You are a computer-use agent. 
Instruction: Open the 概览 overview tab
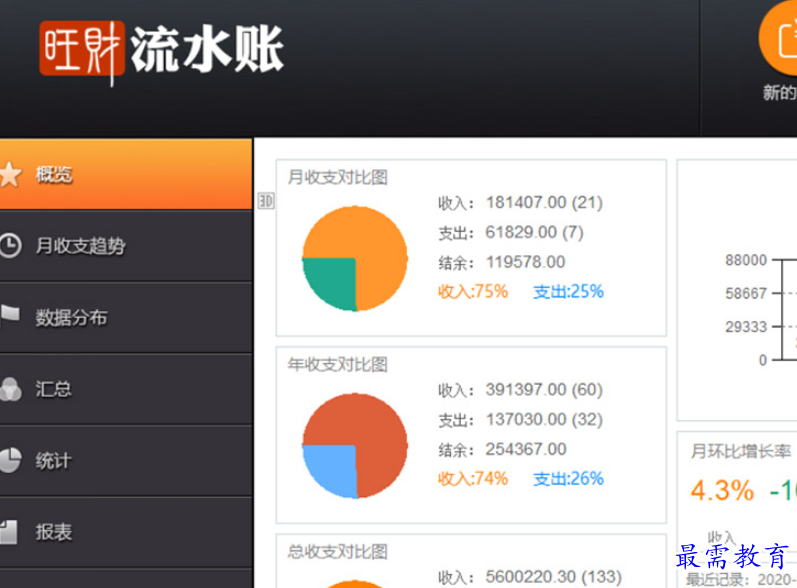coord(126,174)
